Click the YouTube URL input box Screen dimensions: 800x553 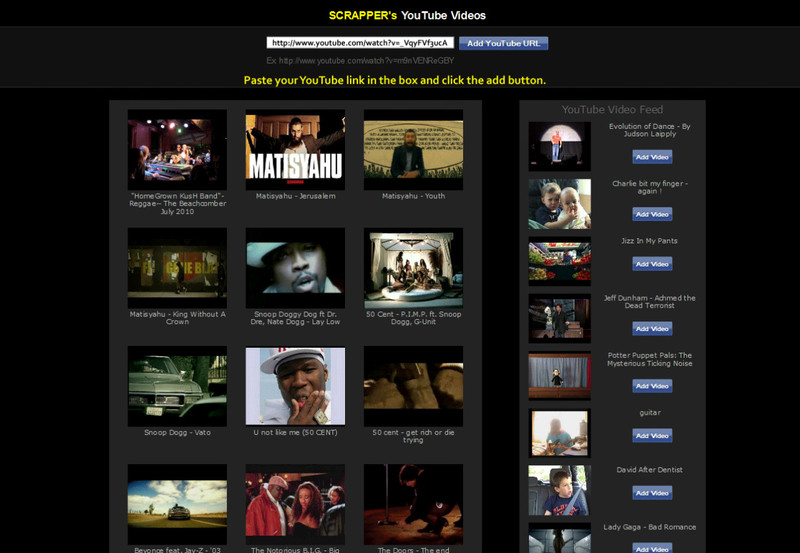pyautogui.click(x=360, y=43)
